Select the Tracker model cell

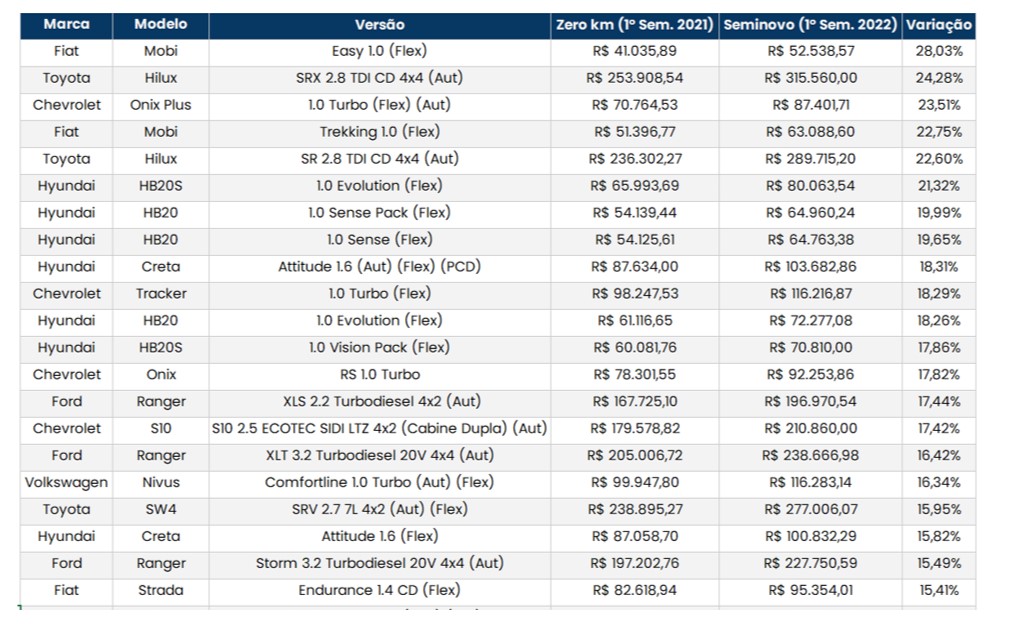pyautogui.click(x=160, y=293)
